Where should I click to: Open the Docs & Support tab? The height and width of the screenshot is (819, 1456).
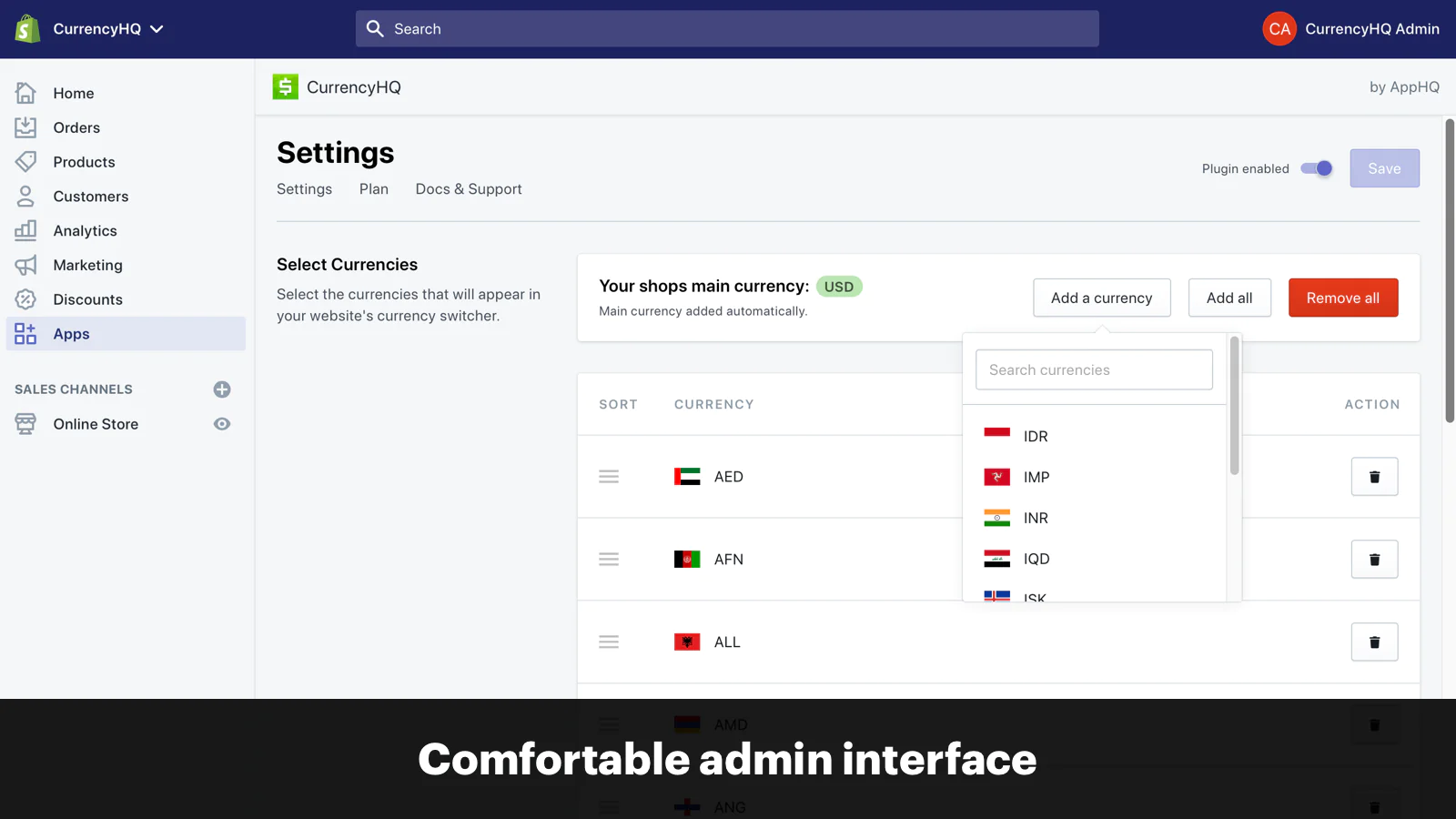click(x=469, y=189)
